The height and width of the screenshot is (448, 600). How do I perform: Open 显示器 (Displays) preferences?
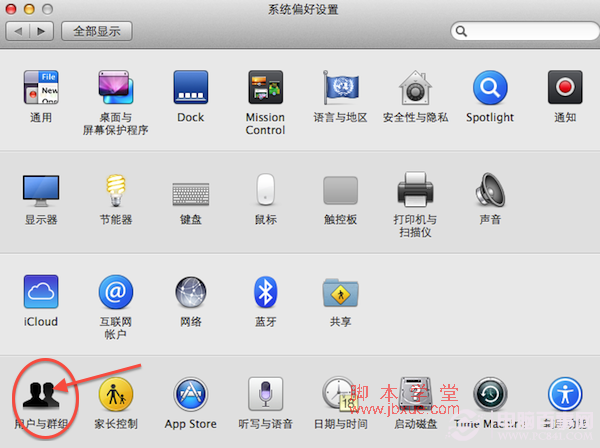coord(41,191)
